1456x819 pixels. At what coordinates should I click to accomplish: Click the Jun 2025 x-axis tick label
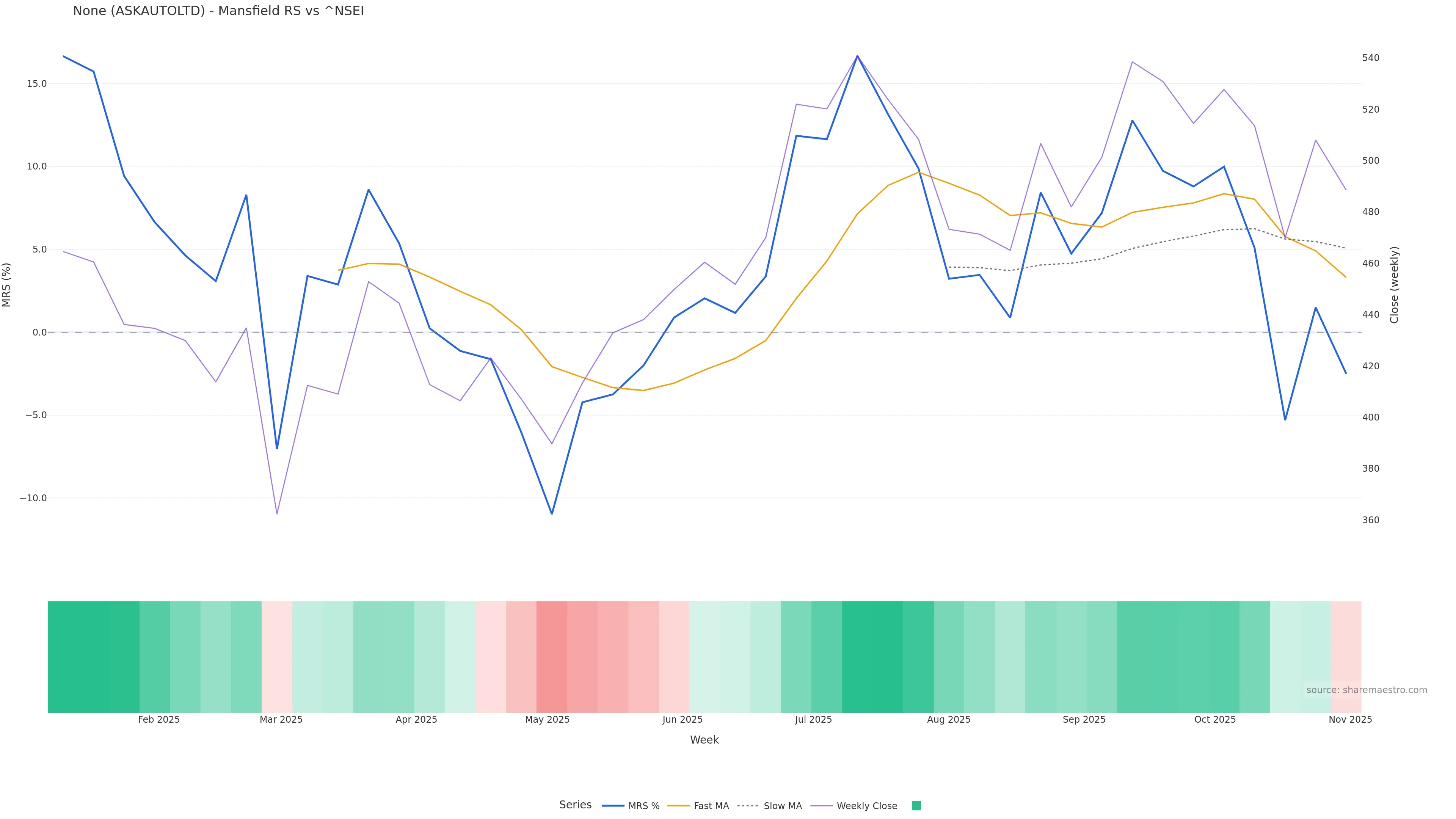[682, 720]
